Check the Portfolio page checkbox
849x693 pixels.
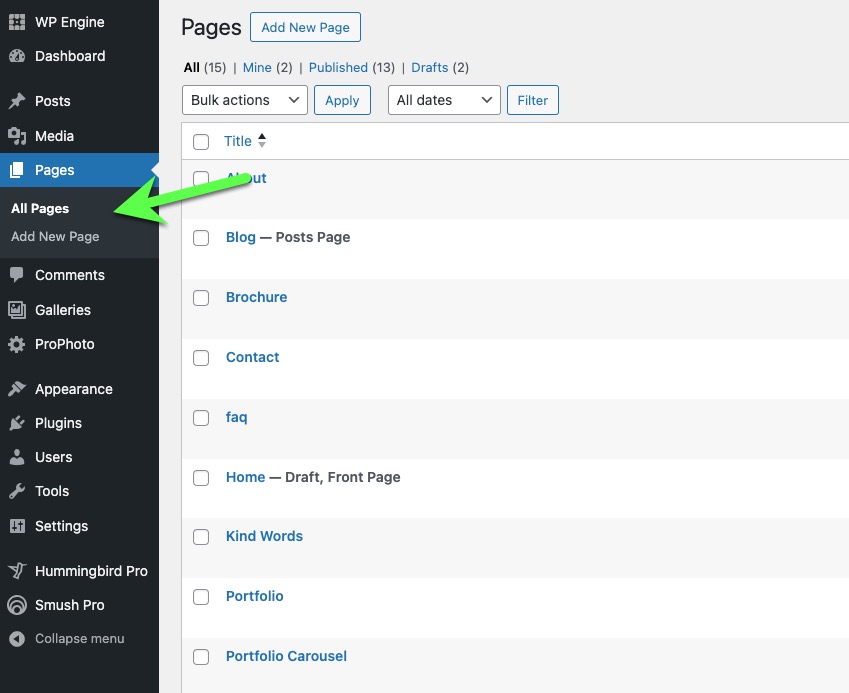tap(201, 597)
